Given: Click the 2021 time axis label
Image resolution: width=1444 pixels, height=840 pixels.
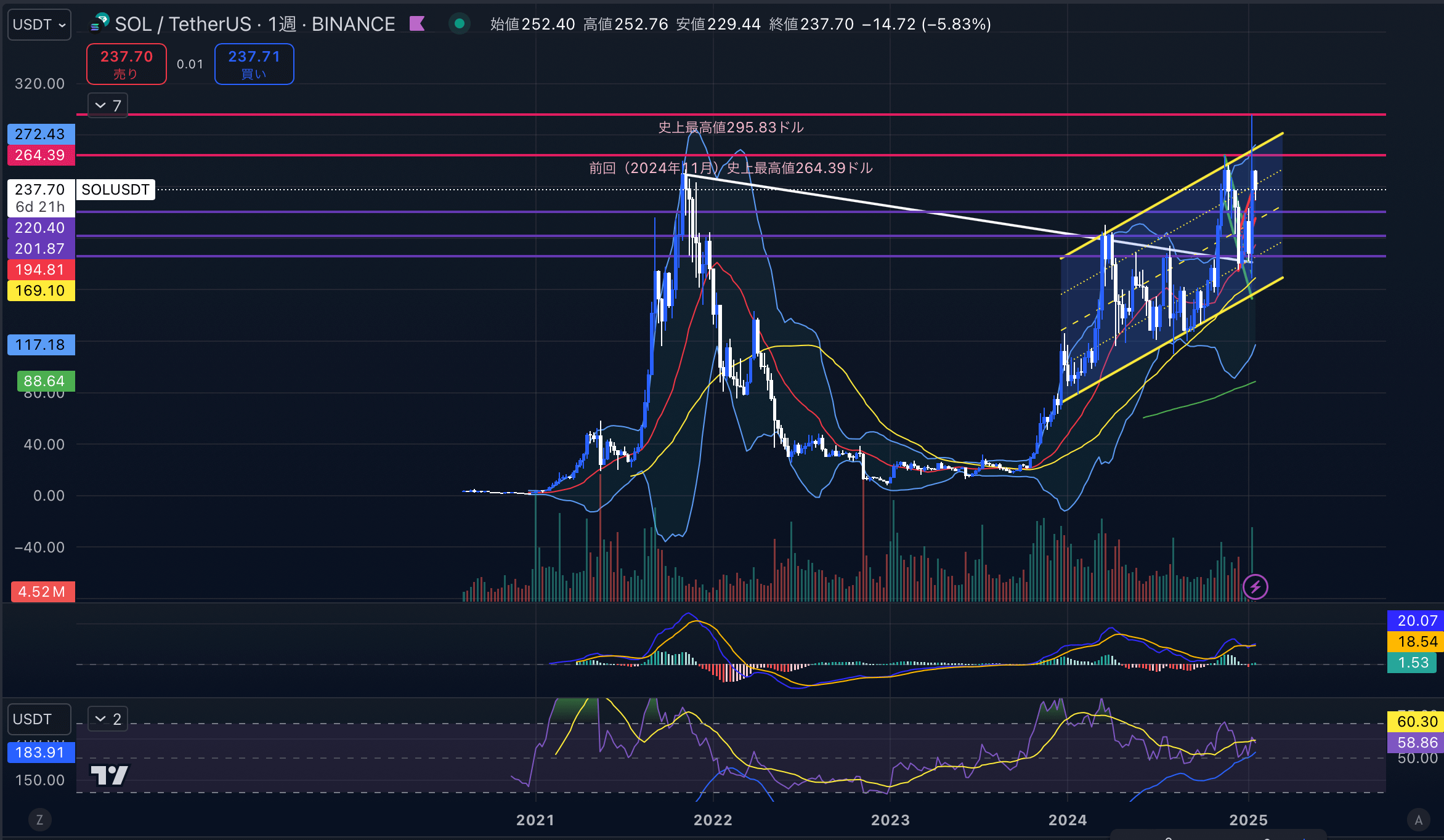Looking at the screenshot, I should coord(535,820).
